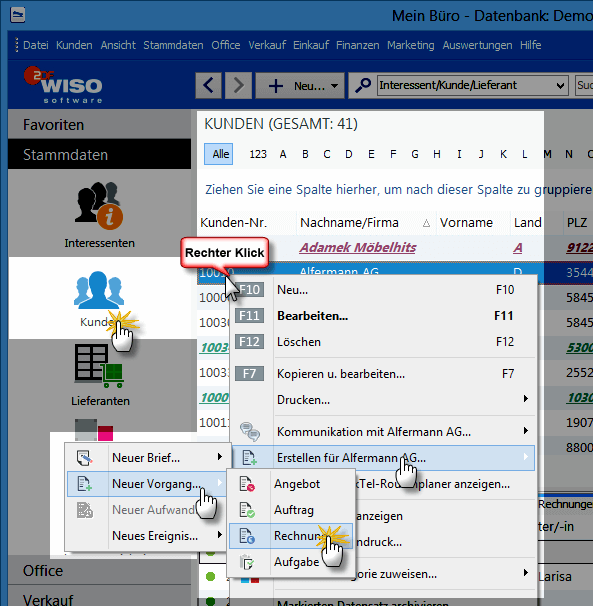Filter customers by letter H

[x=437, y=154]
